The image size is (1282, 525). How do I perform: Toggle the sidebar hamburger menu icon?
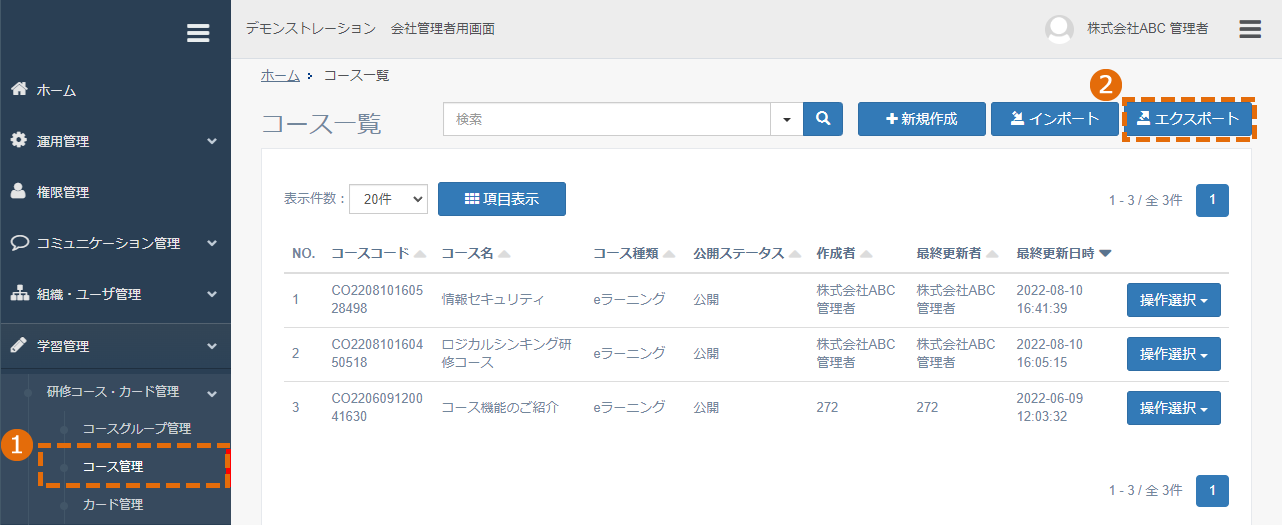[198, 33]
